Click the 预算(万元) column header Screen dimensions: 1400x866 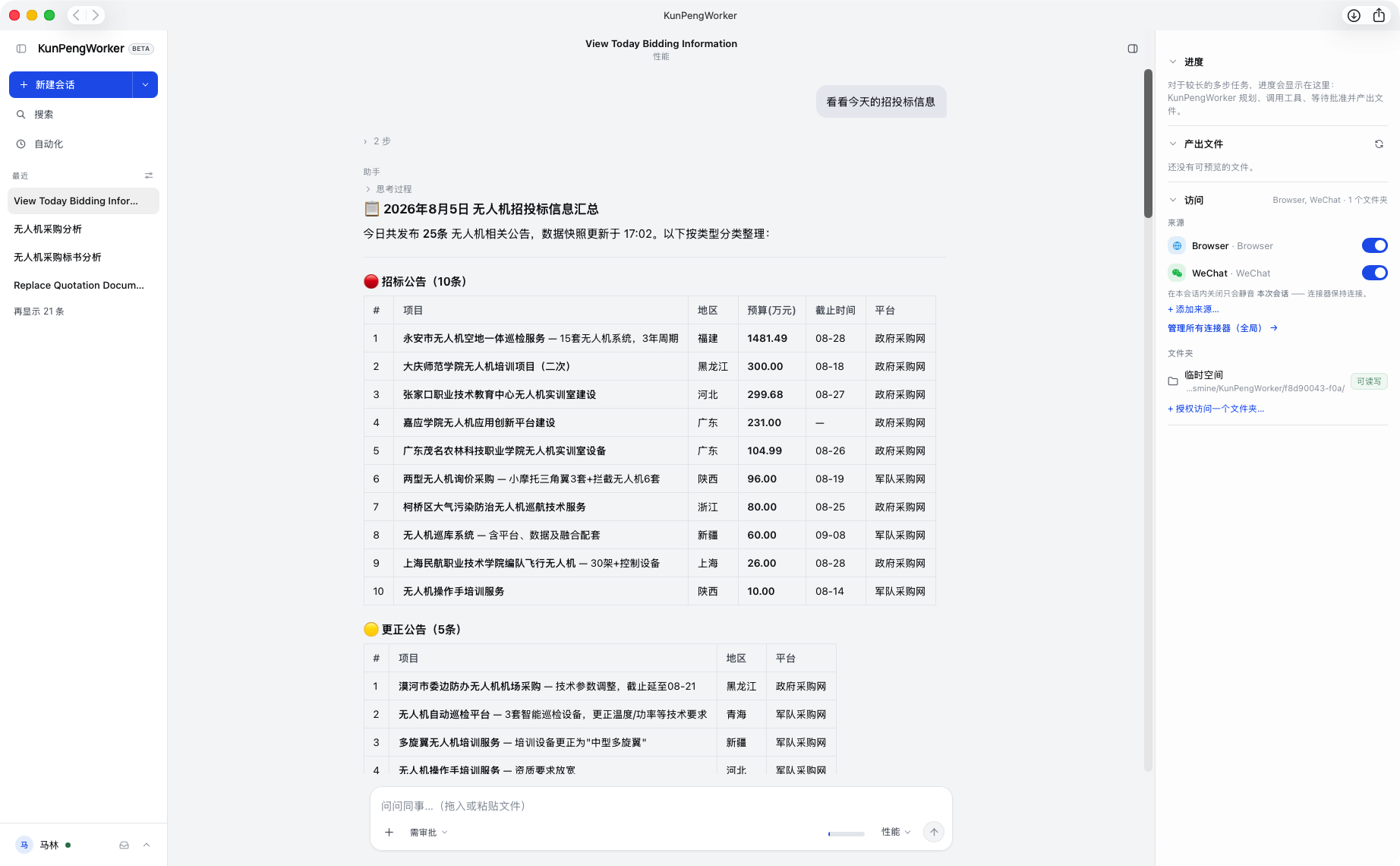(771, 311)
